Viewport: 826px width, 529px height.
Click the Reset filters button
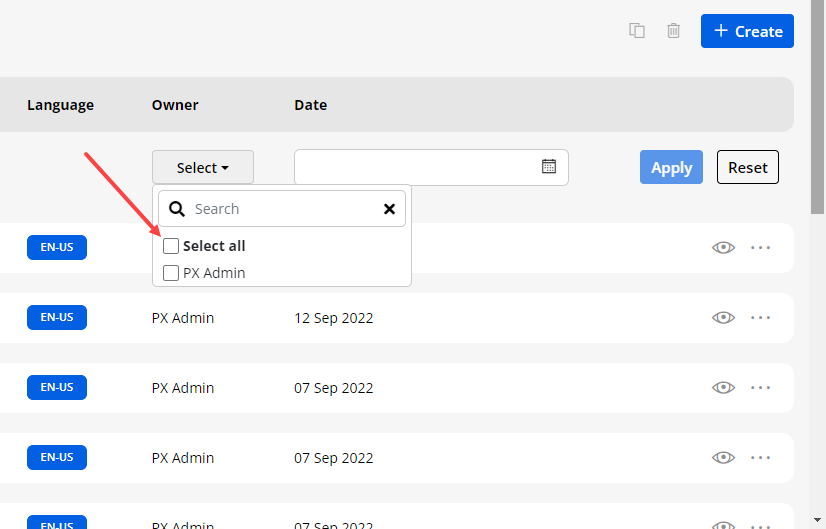[747, 168]
